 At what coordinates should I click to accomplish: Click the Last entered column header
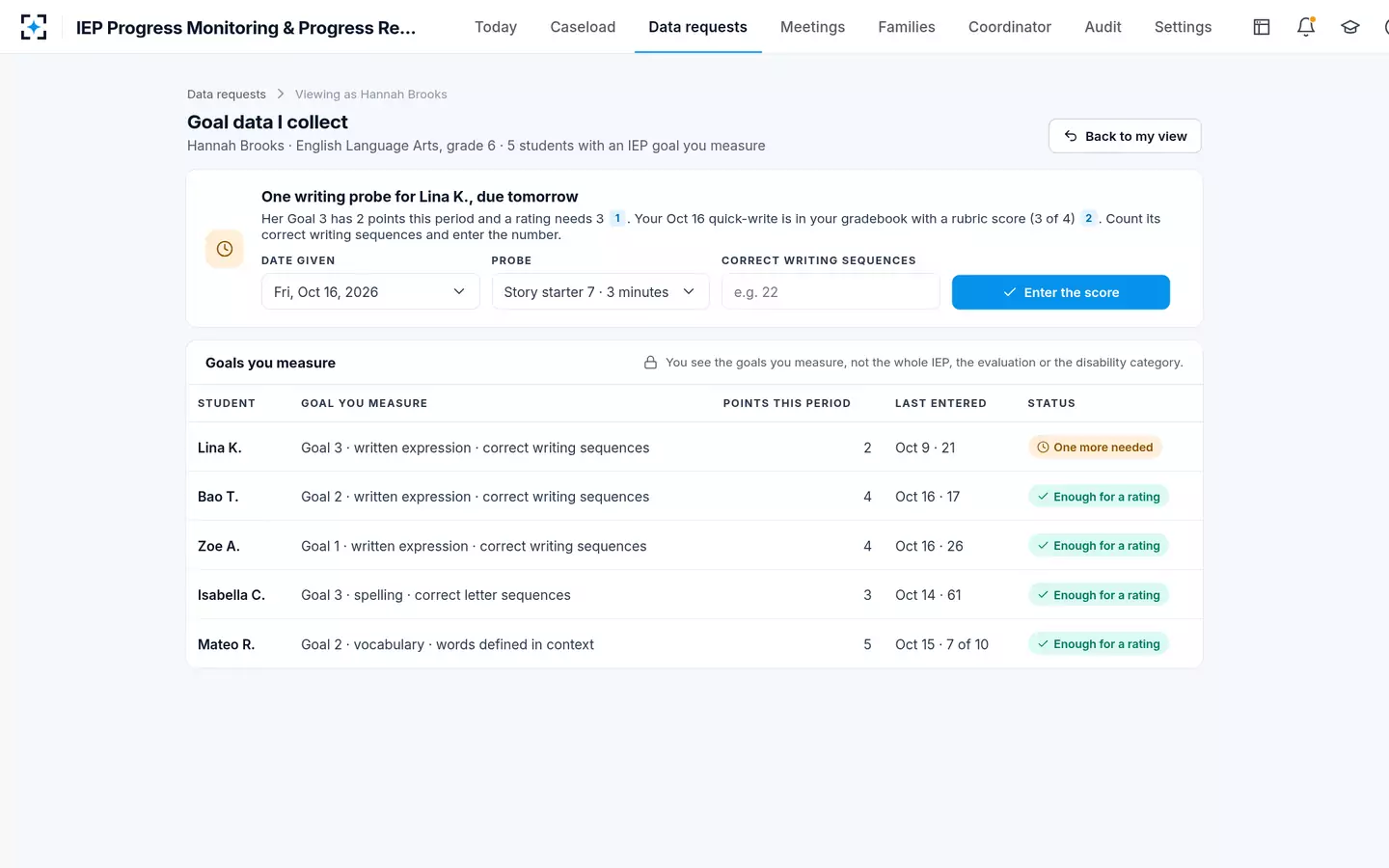940,403
